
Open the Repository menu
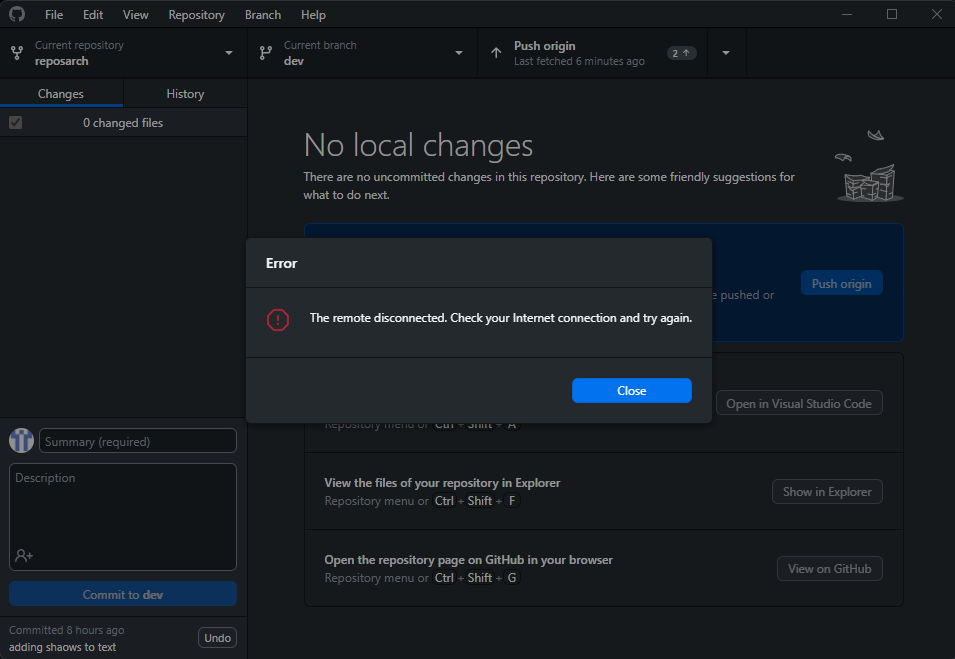click(196, 14)
